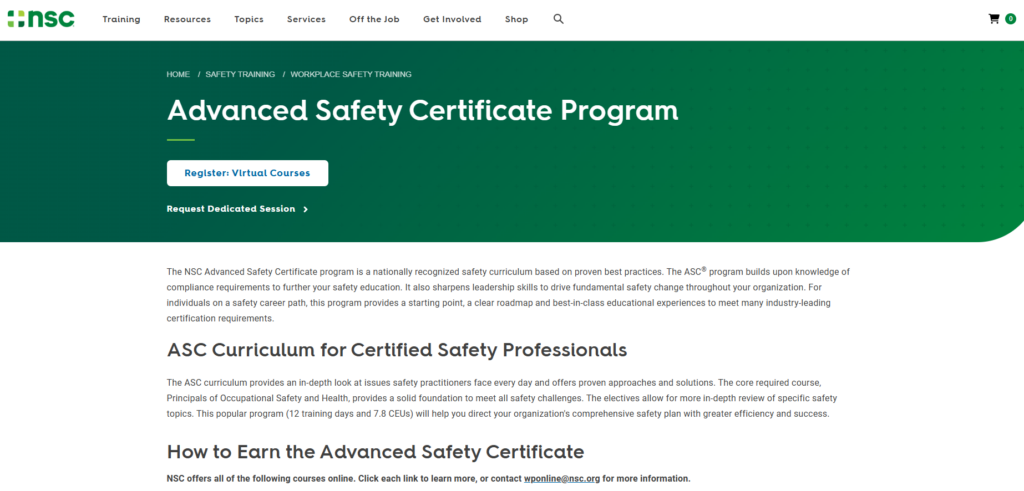1024x491 pixels.
Task: Open the Services menu
Action: coord(306,20)
